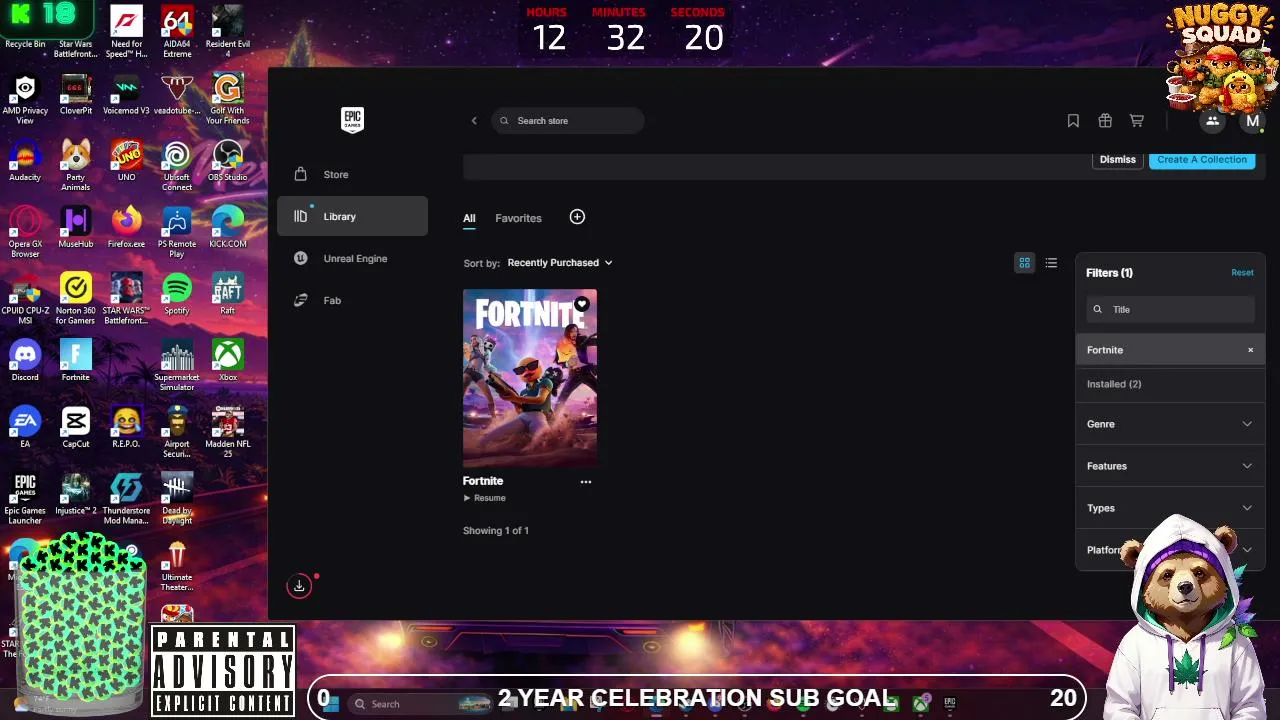Open the wishlist bookmark icon
The width and height of the screenshot is (1280, 720).
pyautogui.click(x=1073, y=121)
